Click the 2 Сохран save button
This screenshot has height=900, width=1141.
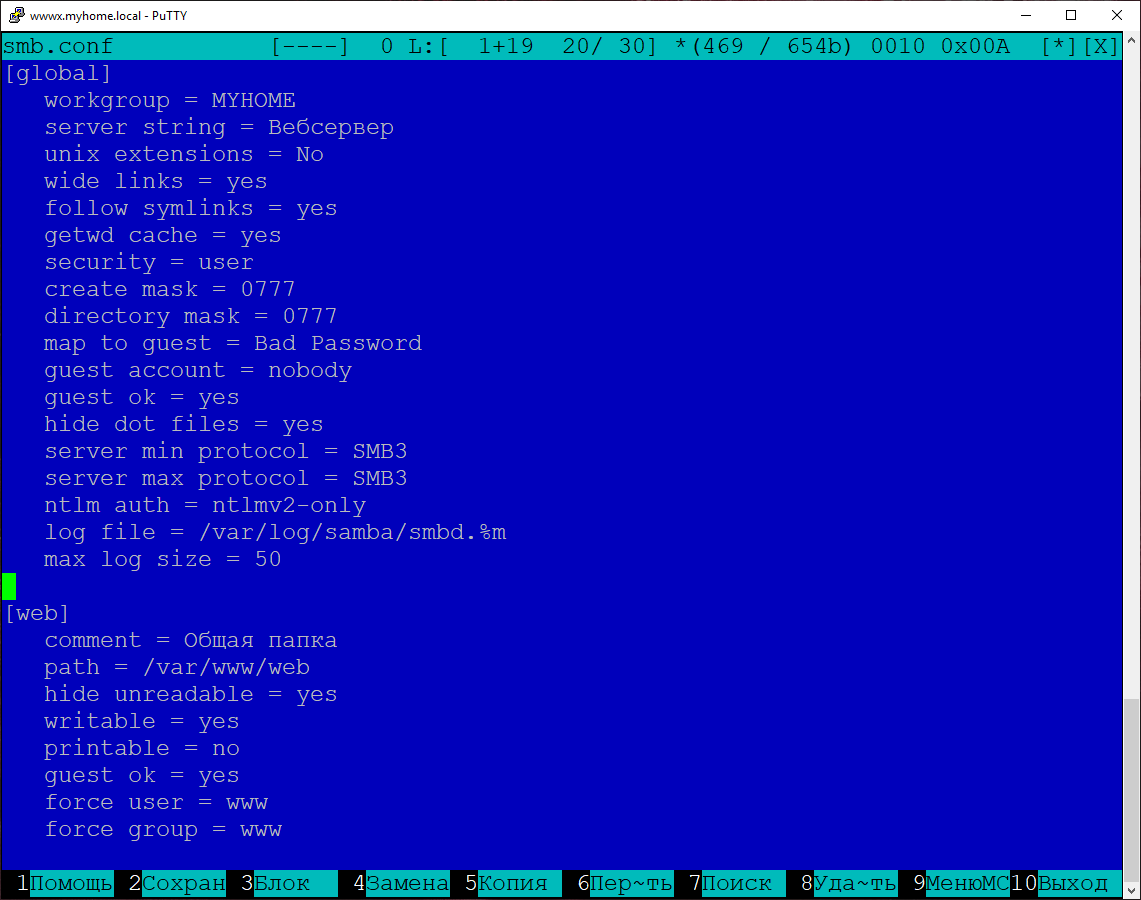point(177,883)
